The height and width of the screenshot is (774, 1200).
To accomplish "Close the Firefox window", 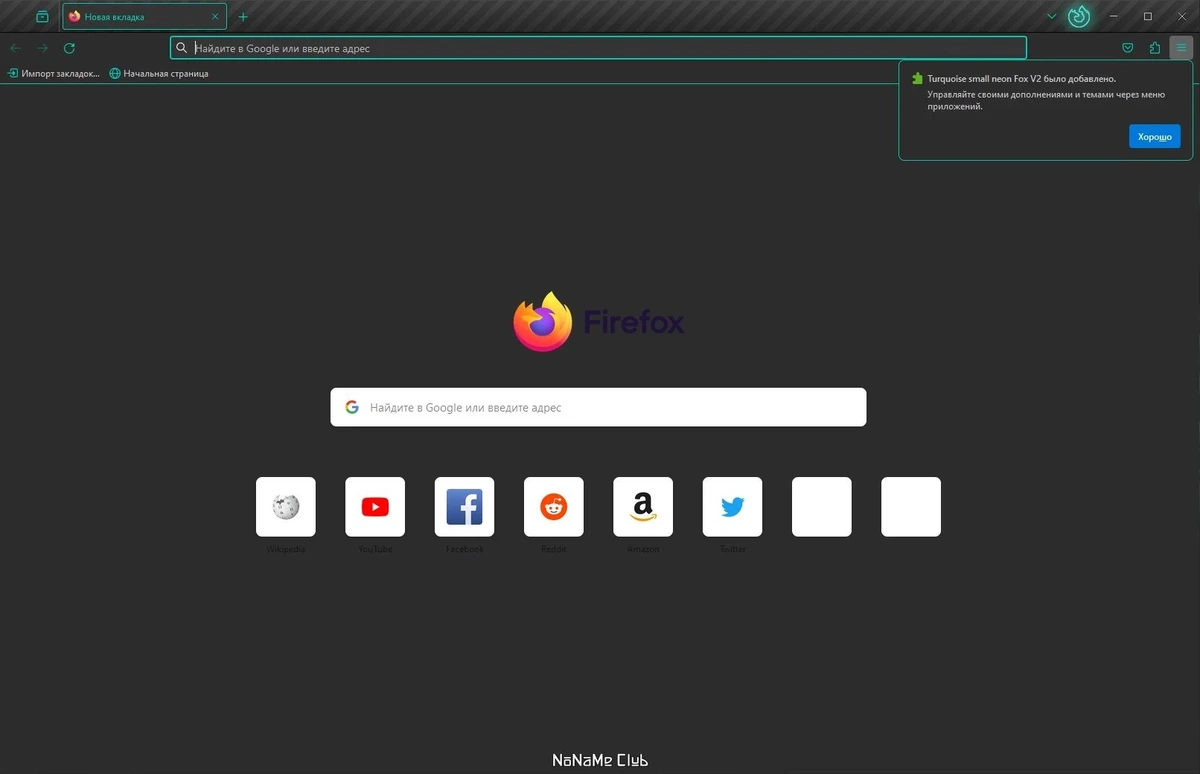I will [1182, 16].
